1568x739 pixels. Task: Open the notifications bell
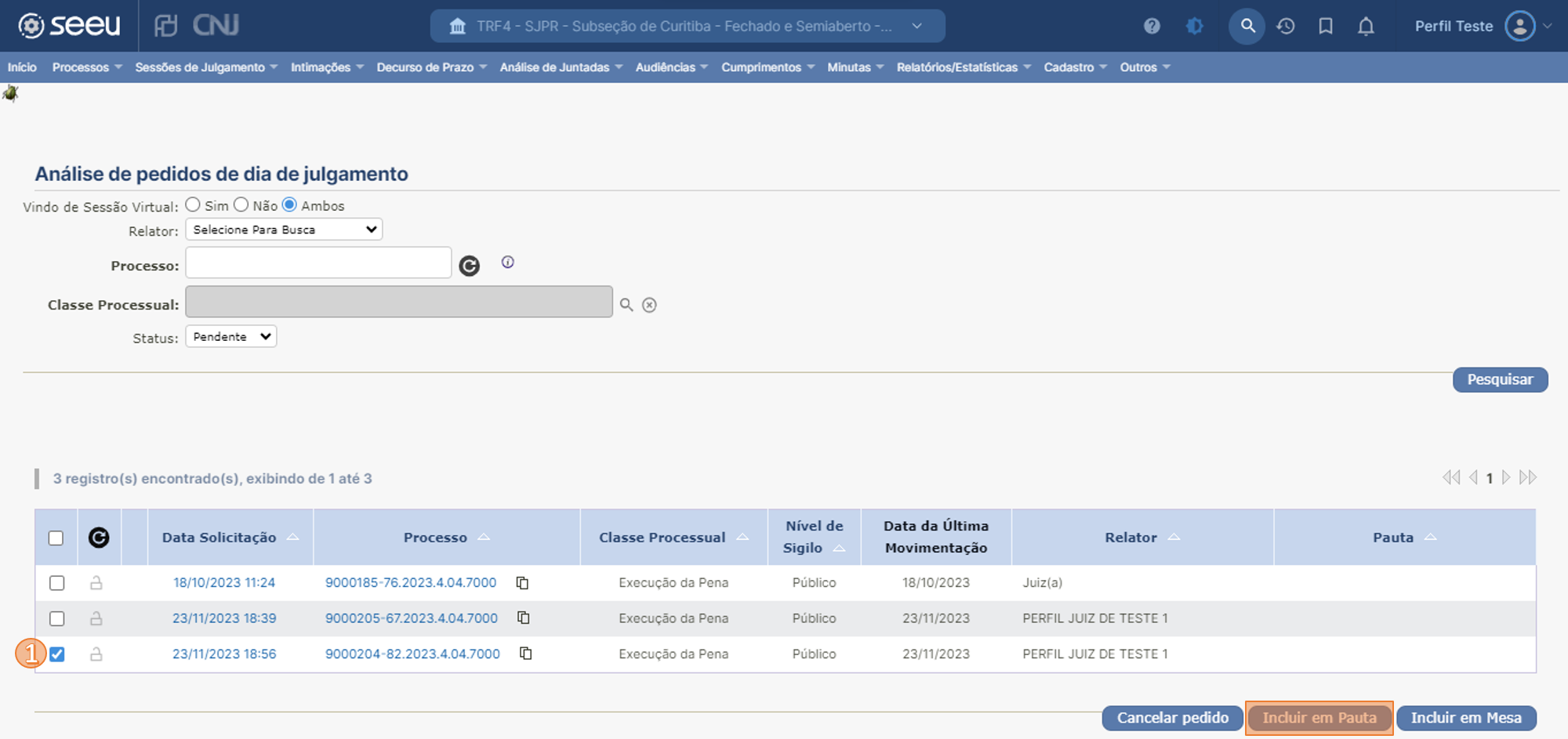[1366, 27]
